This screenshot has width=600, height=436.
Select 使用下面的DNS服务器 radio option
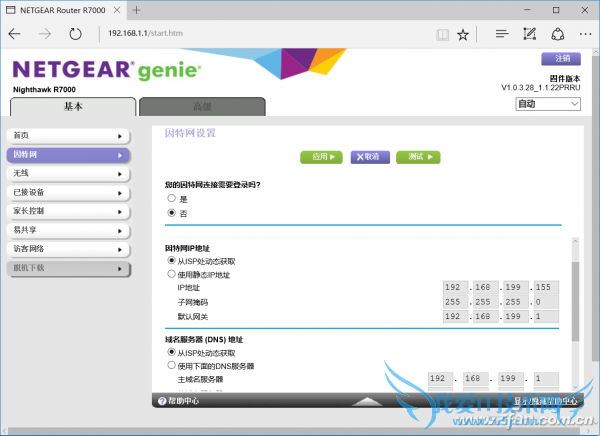click(171, 365)
